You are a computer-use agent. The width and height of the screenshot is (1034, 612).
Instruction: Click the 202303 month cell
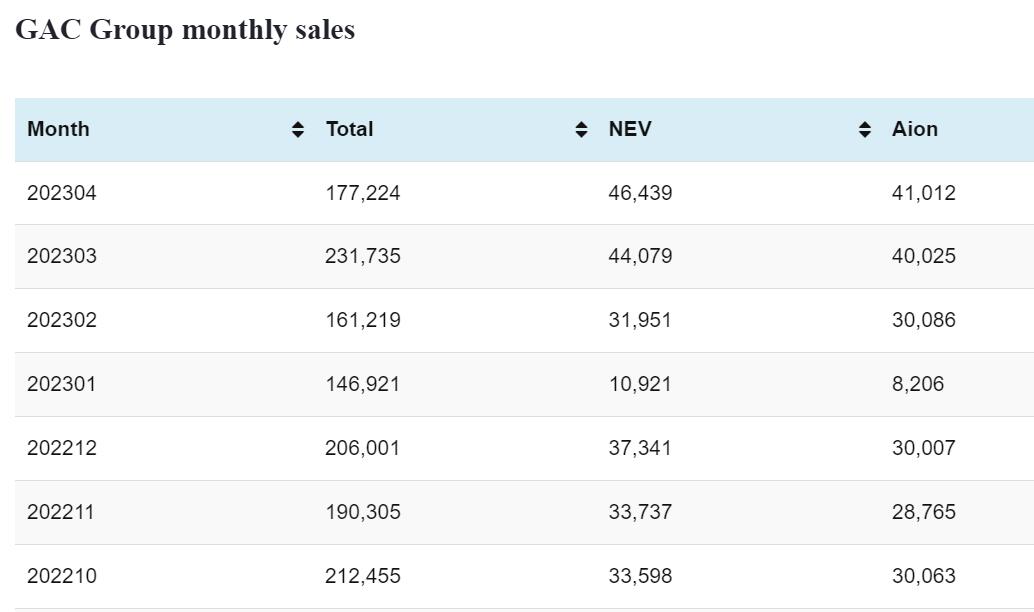[62, 256]
